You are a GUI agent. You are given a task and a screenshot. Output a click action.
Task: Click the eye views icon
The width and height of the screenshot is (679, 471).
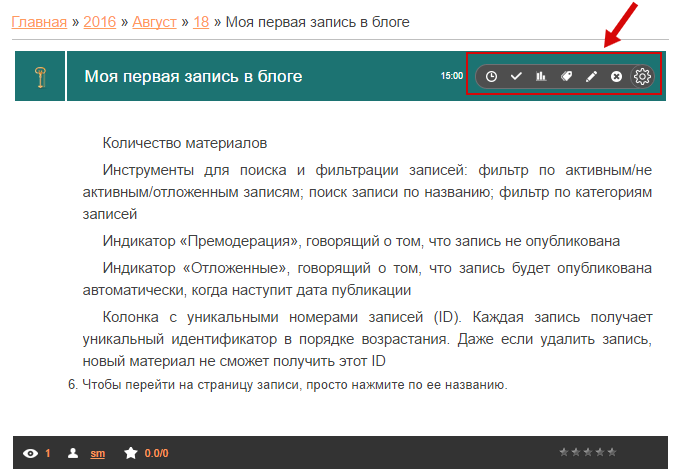31,453
